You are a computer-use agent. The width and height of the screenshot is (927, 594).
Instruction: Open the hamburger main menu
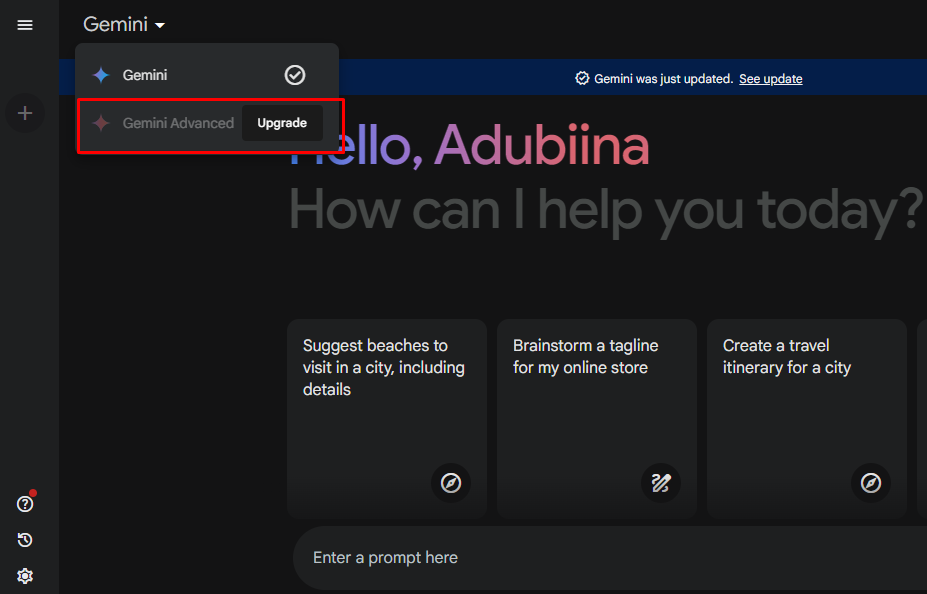[x=25, y=25]
